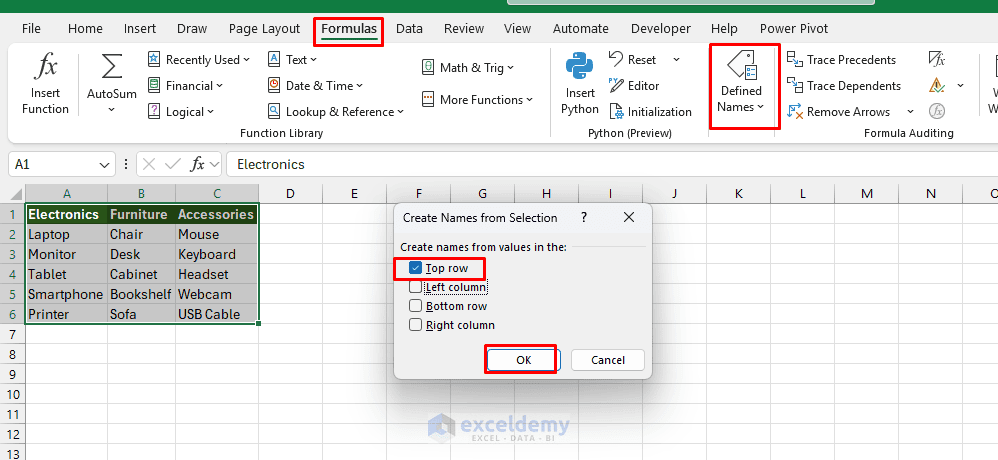The image size is (998, 460).
Task: Click the Evaluate Formula icon
Action: (936, 111)
